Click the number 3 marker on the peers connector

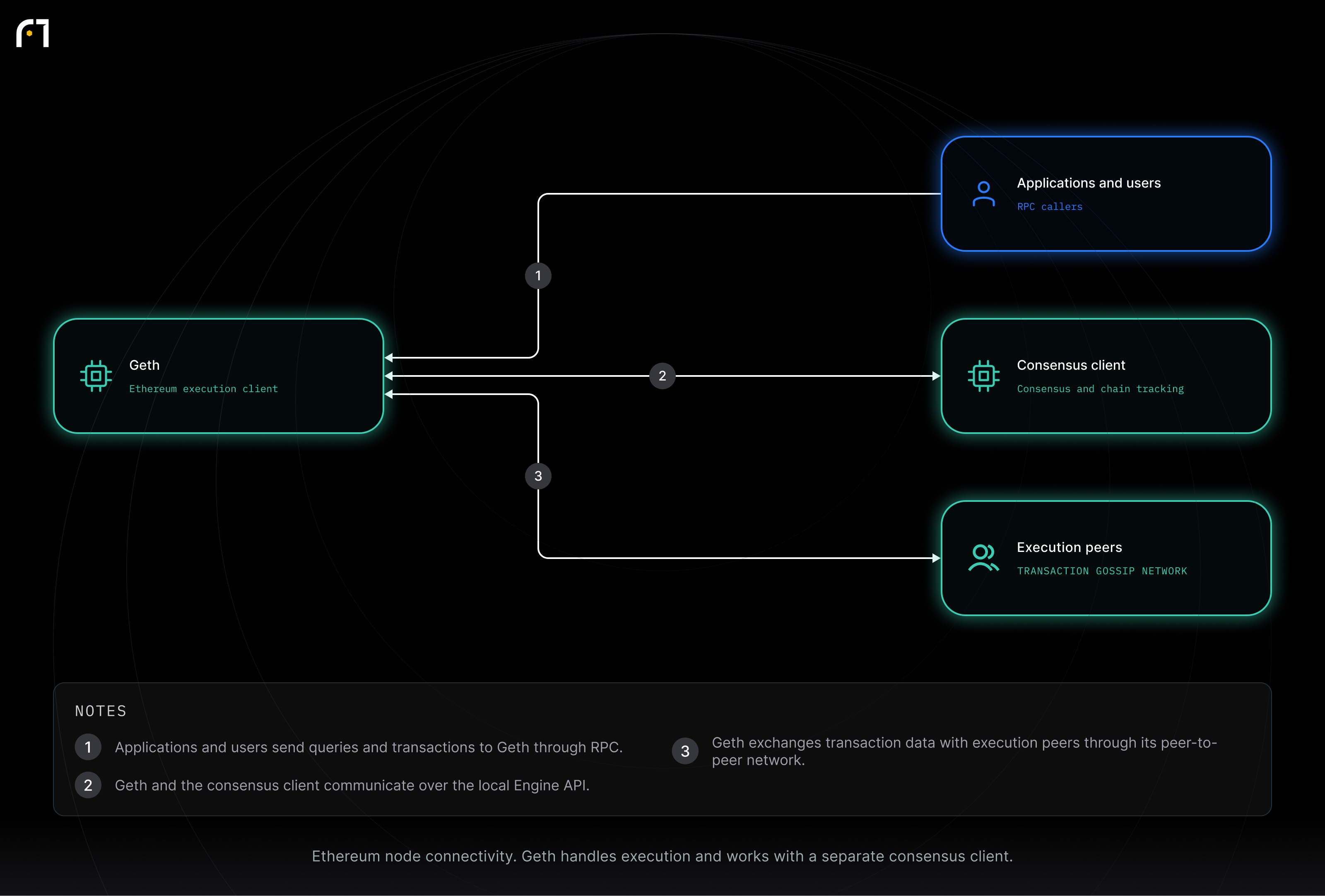(538, 476)
